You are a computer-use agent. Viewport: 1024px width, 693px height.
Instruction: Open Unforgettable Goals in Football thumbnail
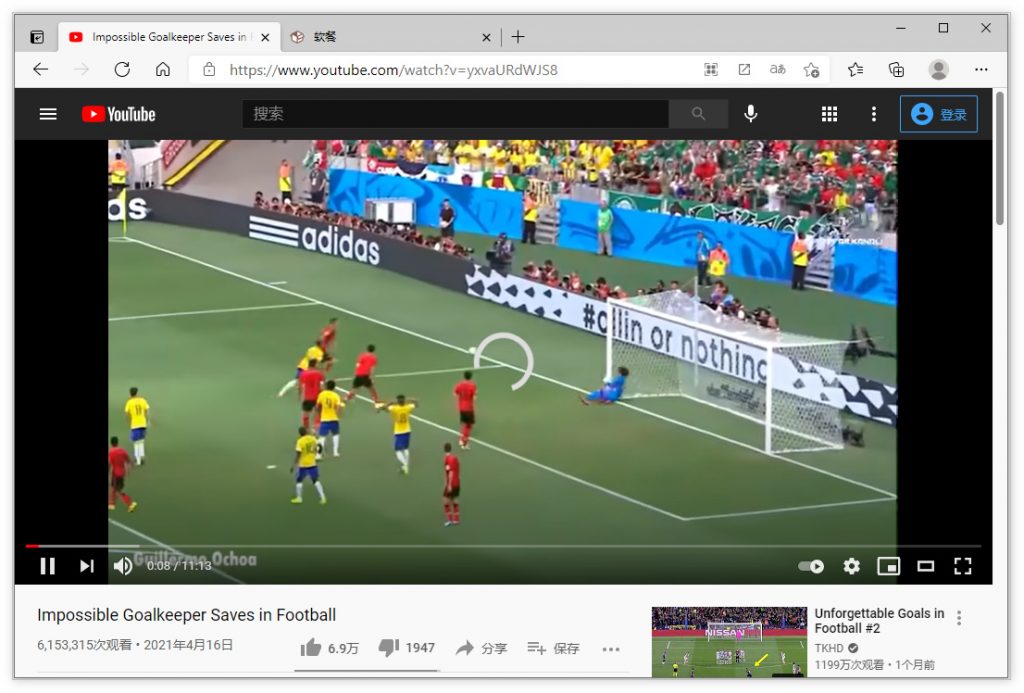(728, 641)
